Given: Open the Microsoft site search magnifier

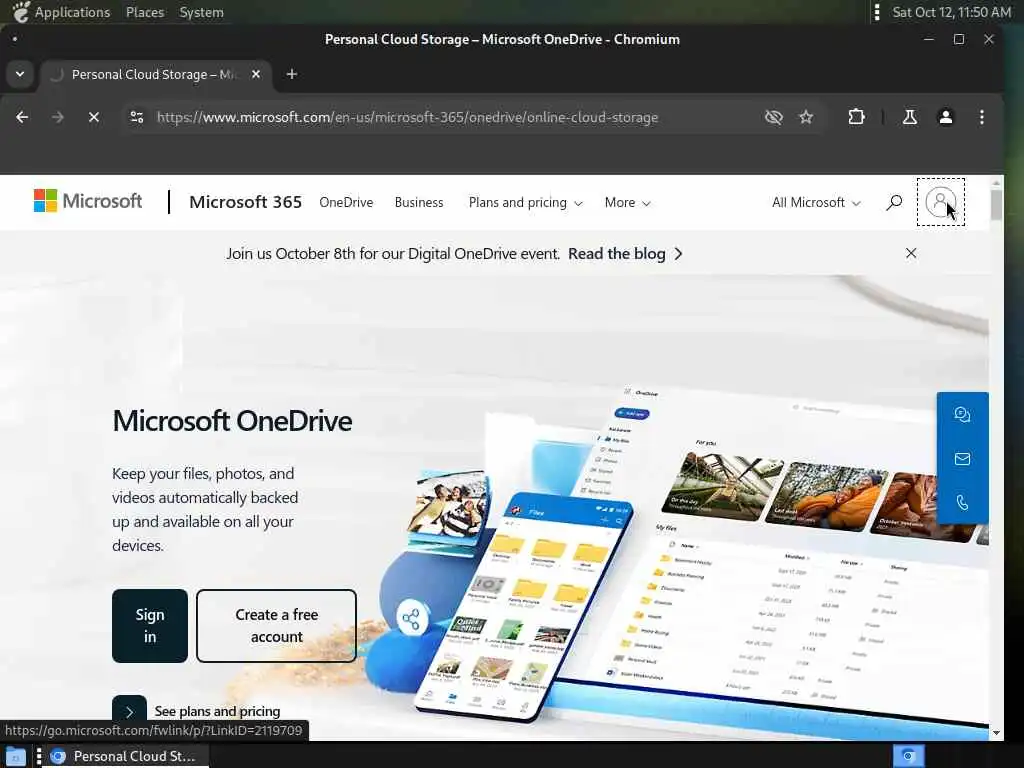Looking at the screenshot, I should click(x=894, y=202).
